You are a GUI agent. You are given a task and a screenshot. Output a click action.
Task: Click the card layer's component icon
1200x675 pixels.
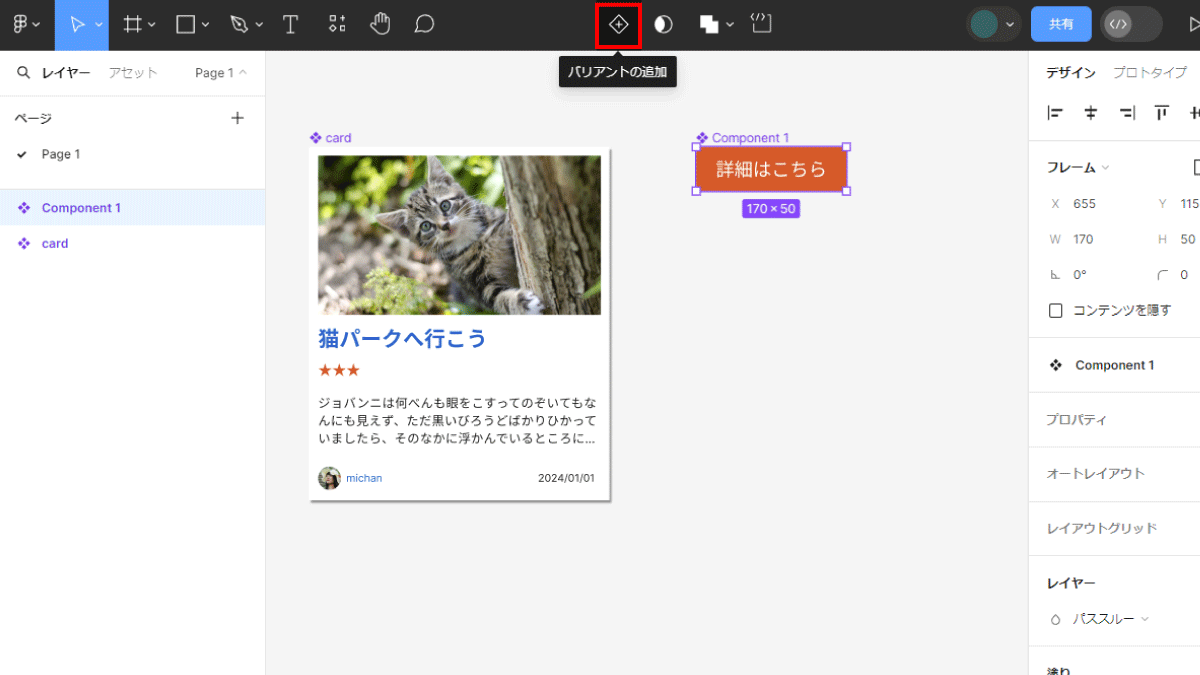(24, 243)
